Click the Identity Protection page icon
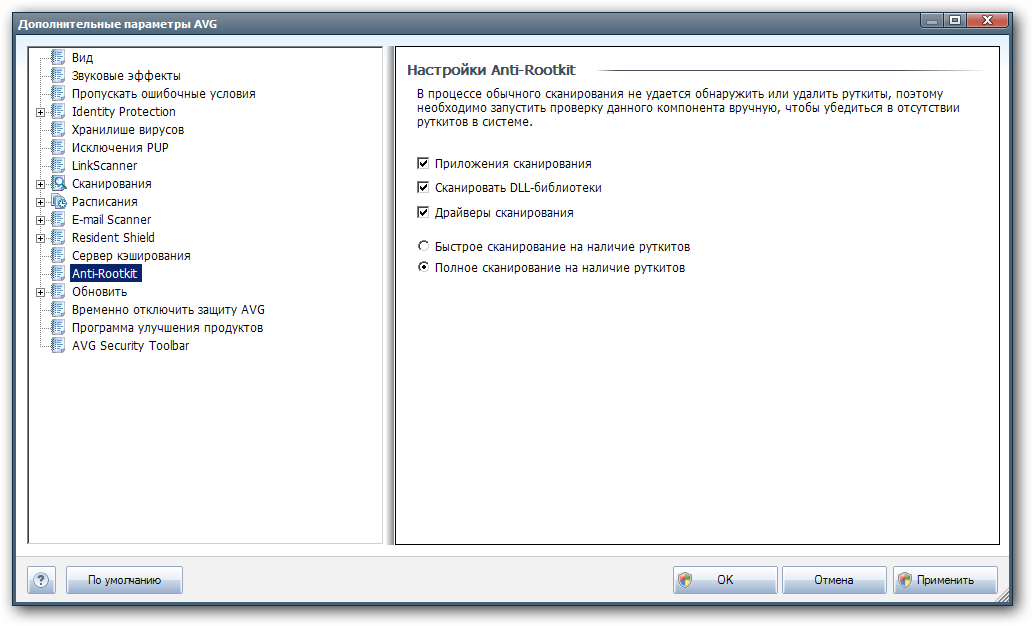Image resolution: width=1033 pixels, height=626 pixels. pyautogui.click(x=58, y=111)
